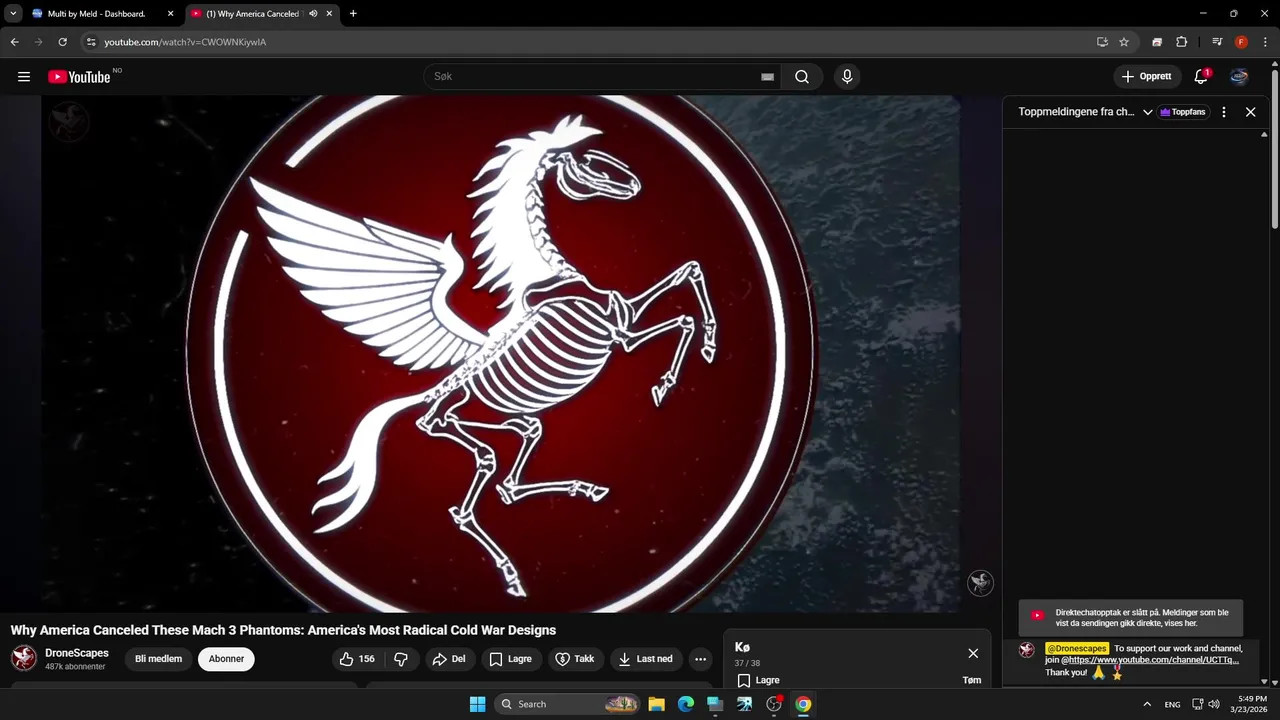Open live chat options three-dot menu
The width and height of the screenshot is (1280, 720).
click(x=1223, y=112)
